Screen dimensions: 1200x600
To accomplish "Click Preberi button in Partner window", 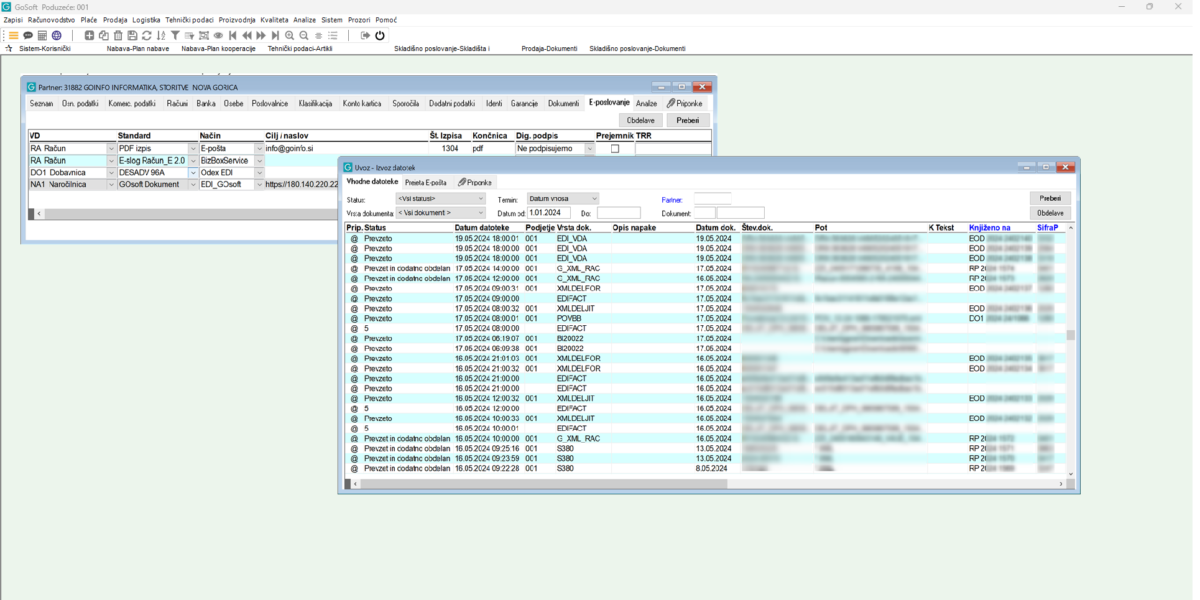I will coord(688,121).
